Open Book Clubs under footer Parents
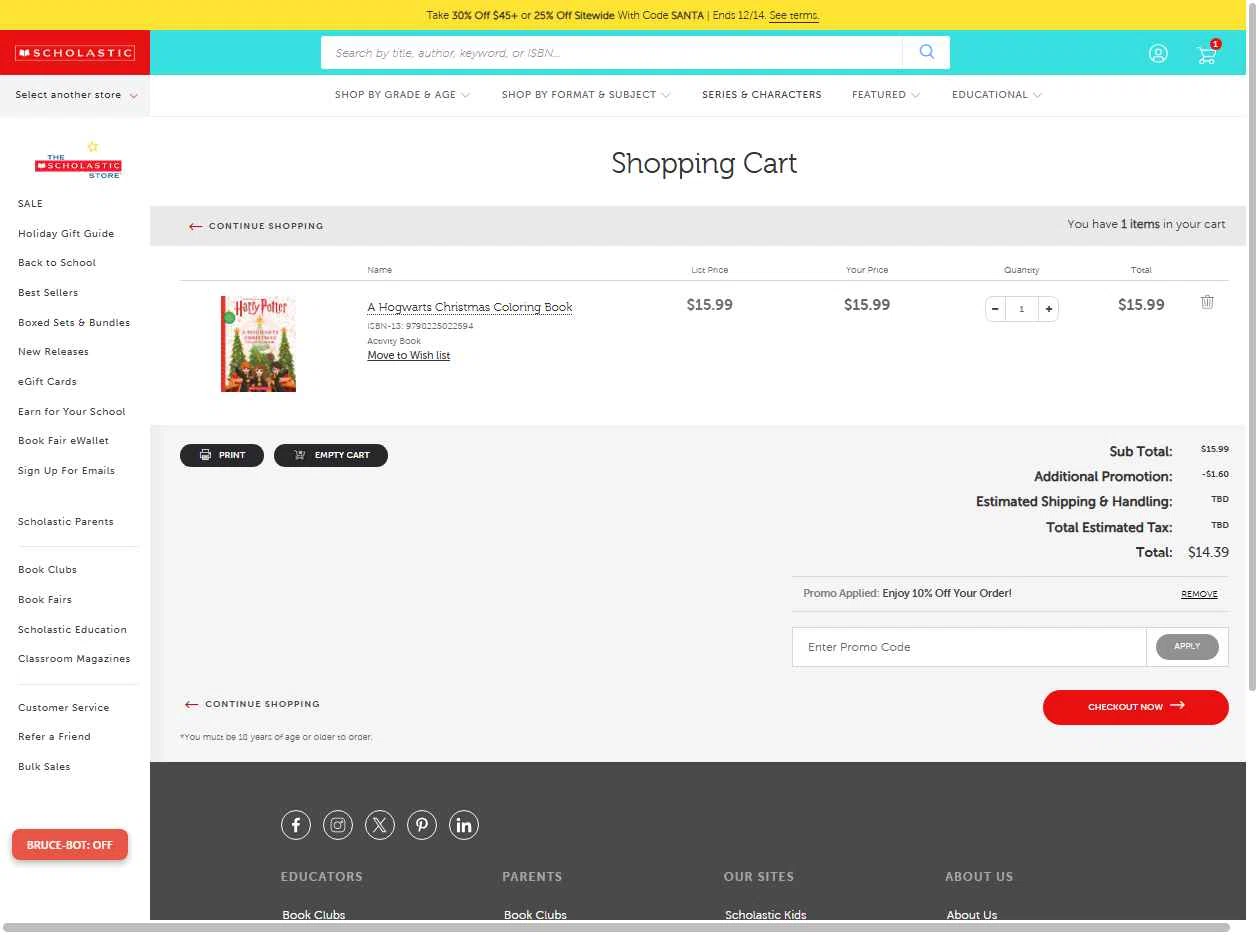Screen dimensions: 1259x935 coord(535,914)
